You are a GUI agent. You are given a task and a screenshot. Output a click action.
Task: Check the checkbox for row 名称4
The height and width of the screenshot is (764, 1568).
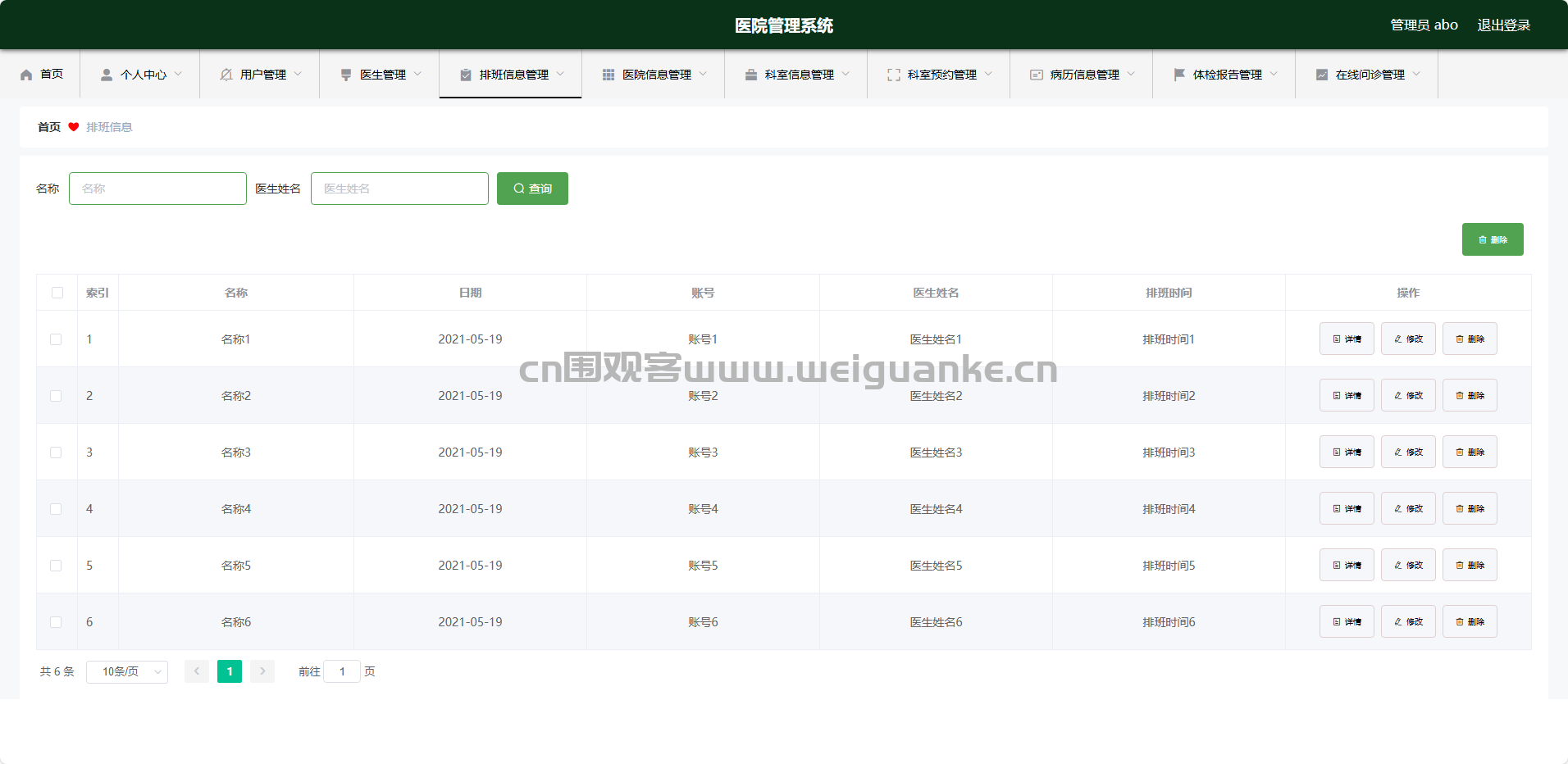click(56, 509)
